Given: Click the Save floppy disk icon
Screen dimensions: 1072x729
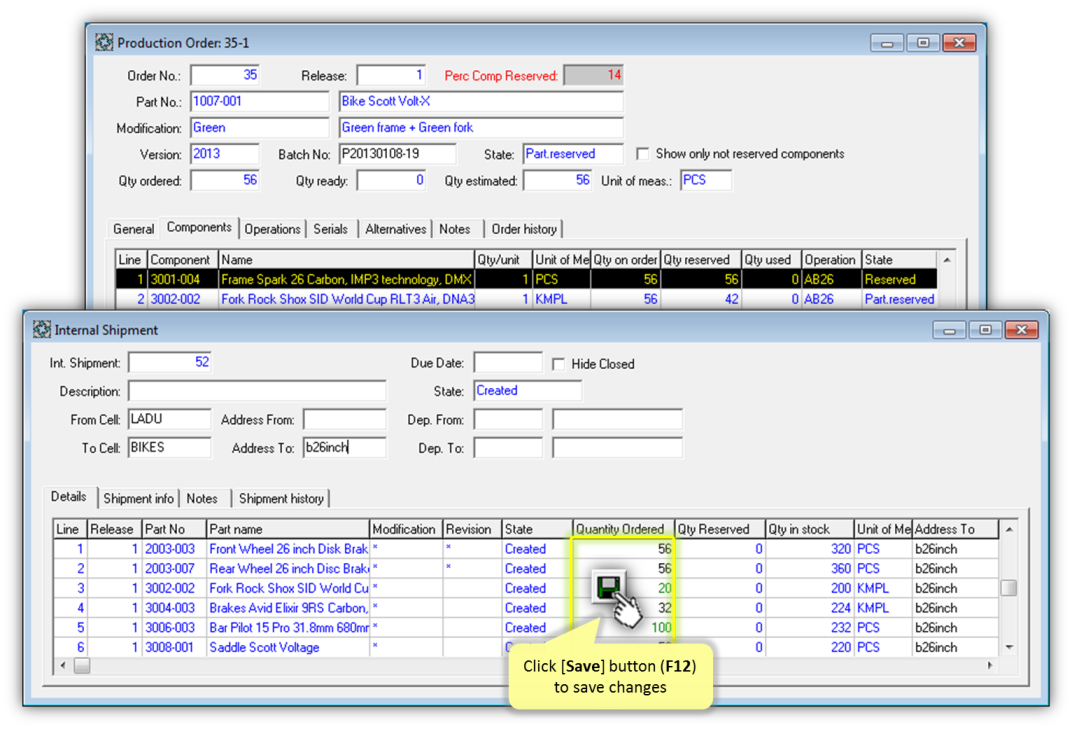Looking at the screenshot, I should point(608,587).
